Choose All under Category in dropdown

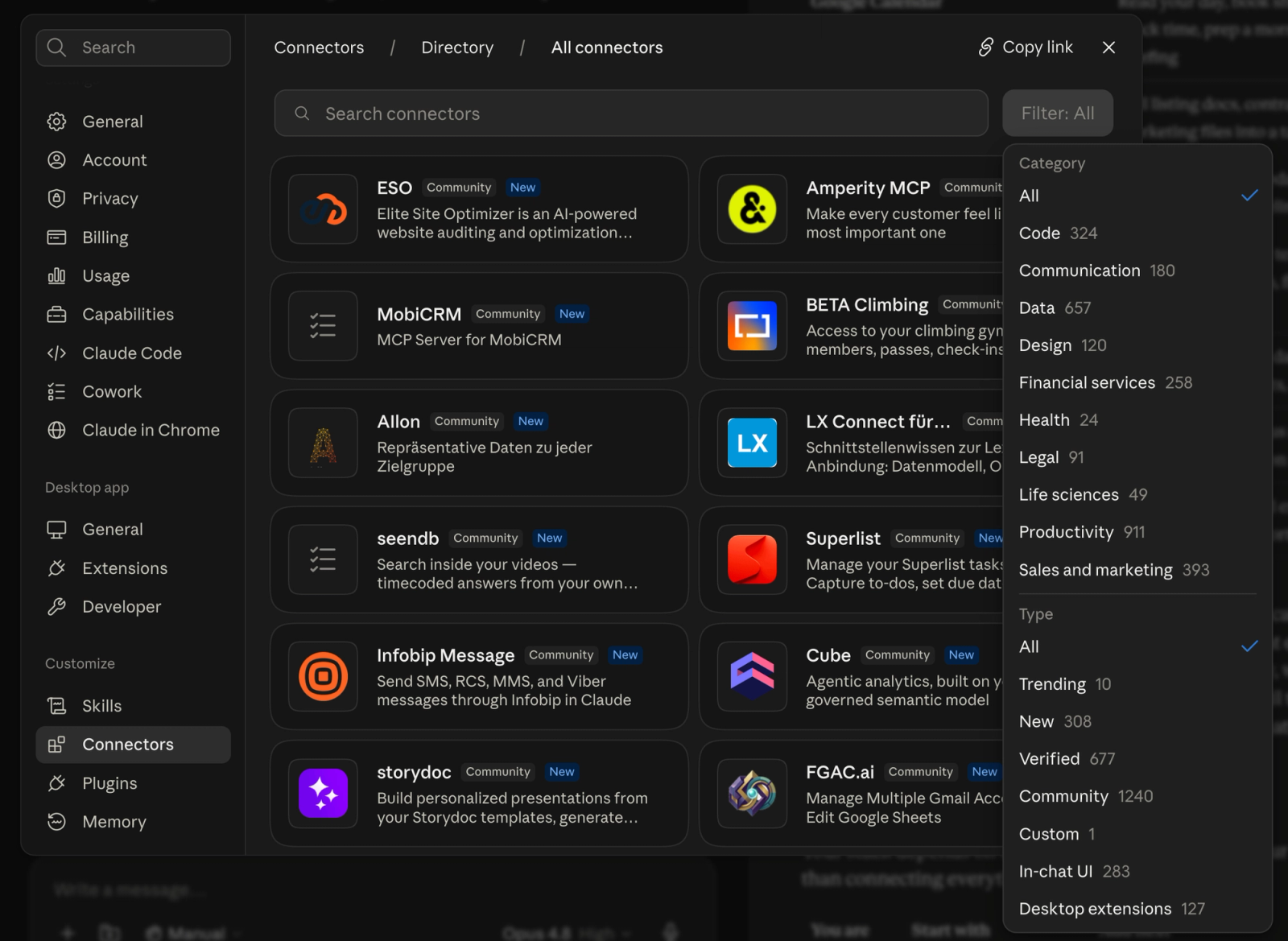click(1137, 196)
